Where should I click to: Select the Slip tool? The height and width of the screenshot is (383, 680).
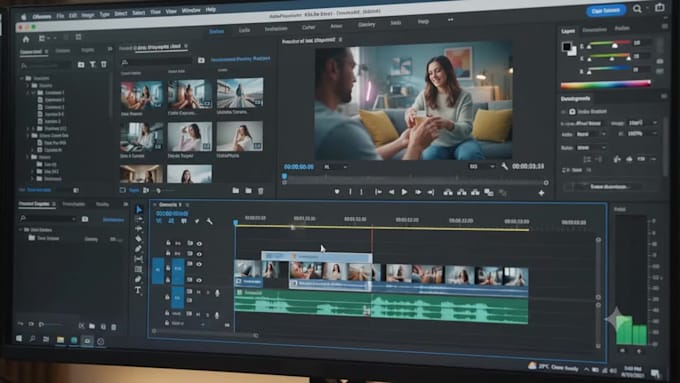click(139, 259)
